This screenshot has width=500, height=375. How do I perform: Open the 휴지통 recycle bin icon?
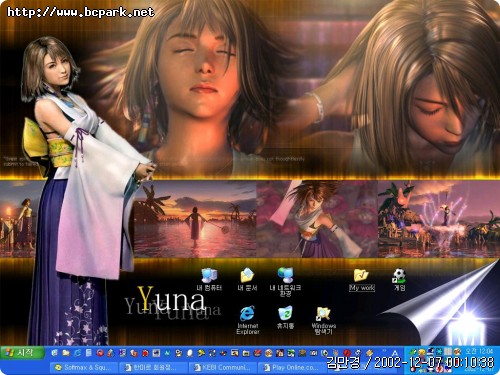point(285,318)
